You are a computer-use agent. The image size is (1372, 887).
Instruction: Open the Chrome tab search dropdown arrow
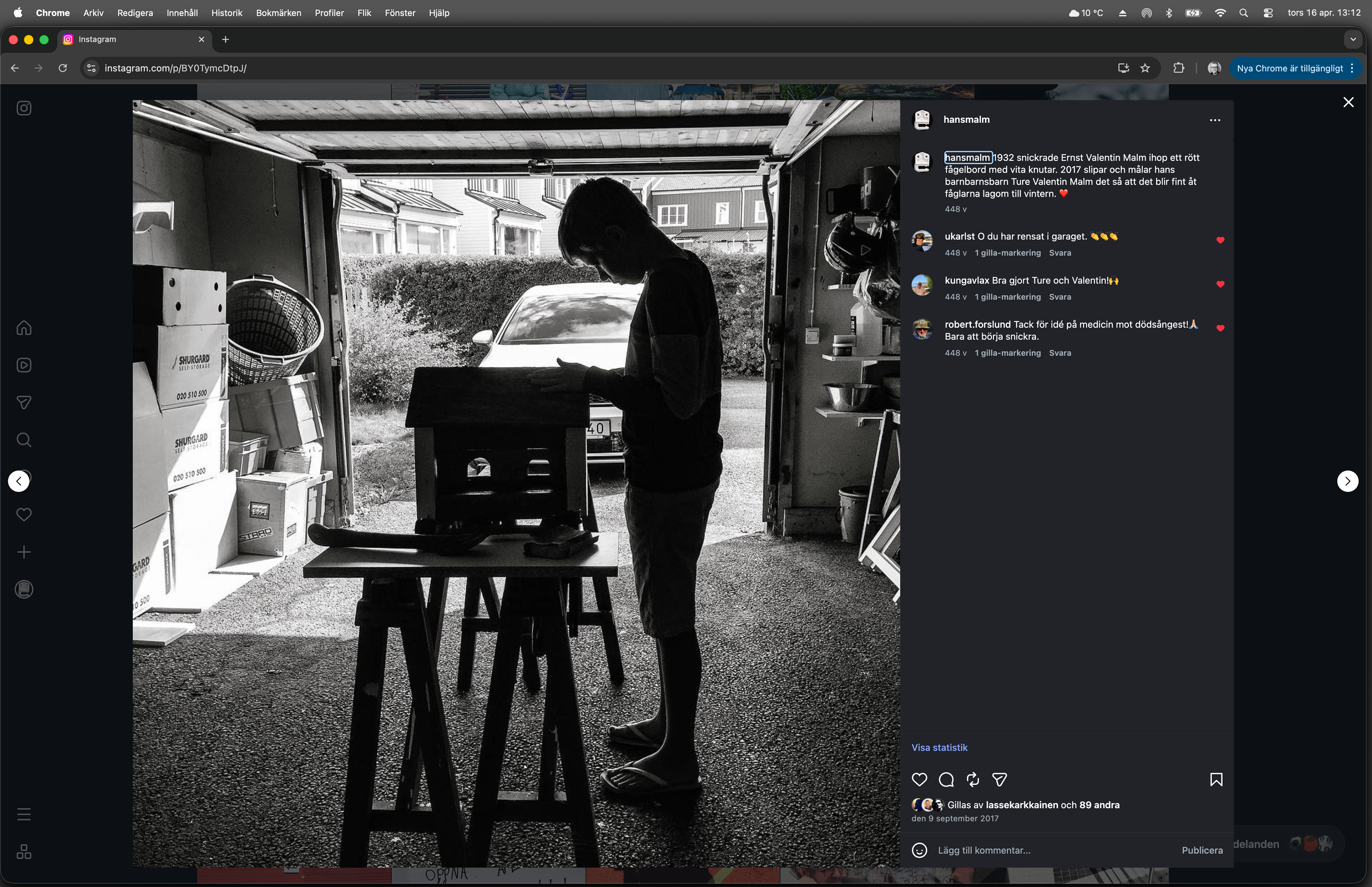(1353, 39)
